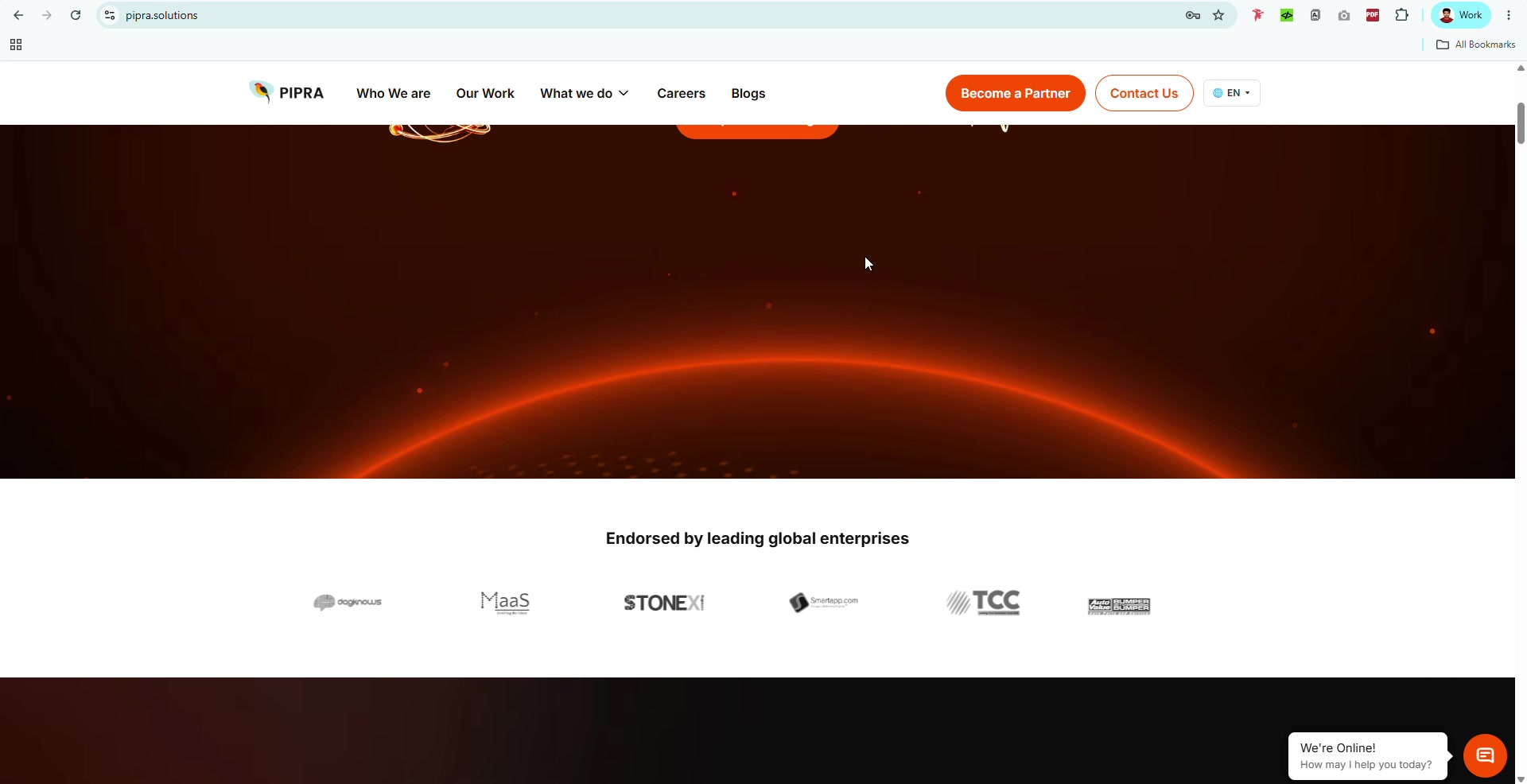Open All Bookmarks folder
The height and width of the screenshot is (784, 1527).
point(1476,45)
